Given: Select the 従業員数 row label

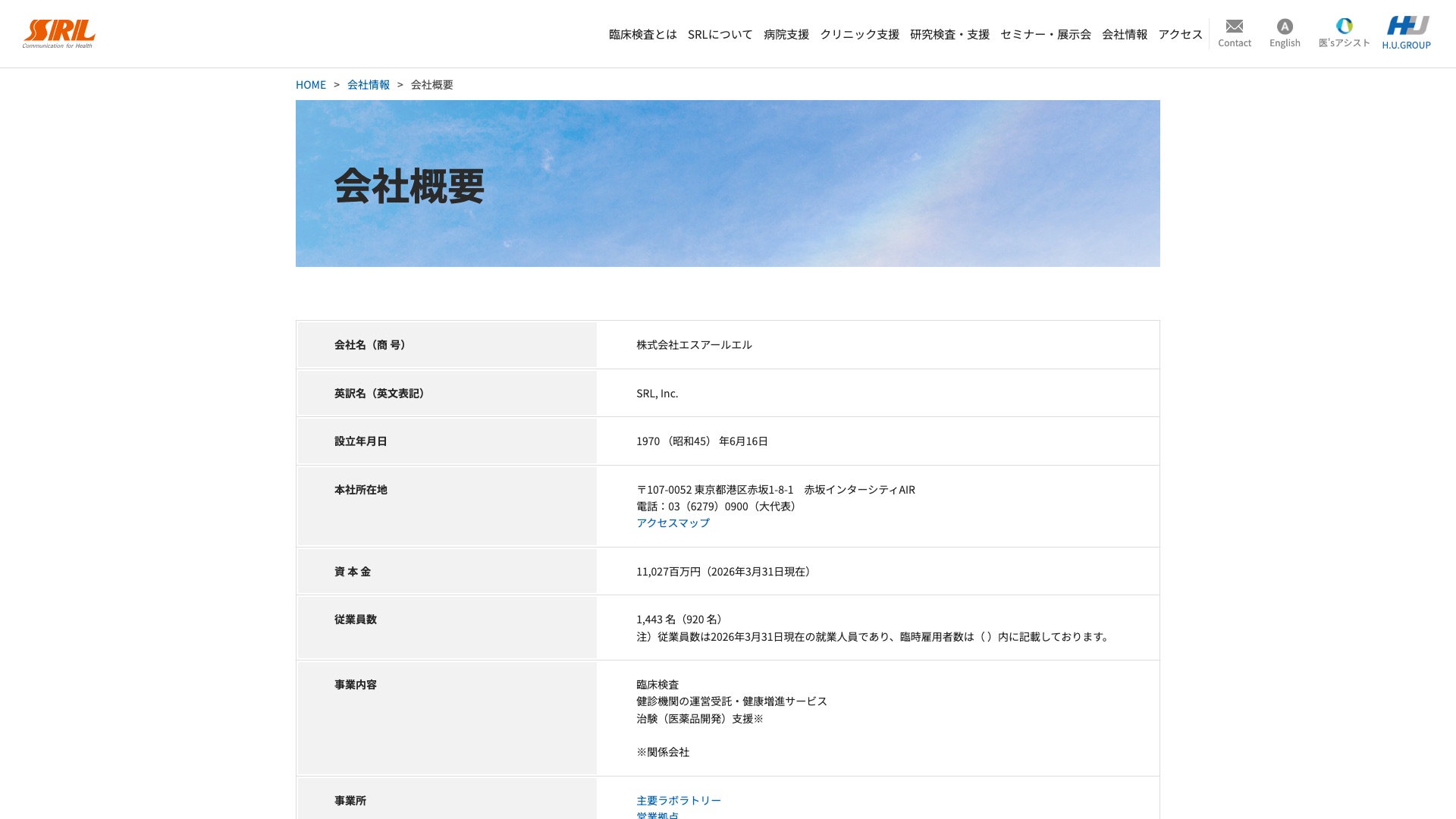Looking at the screenshot, I should (356, 620).
